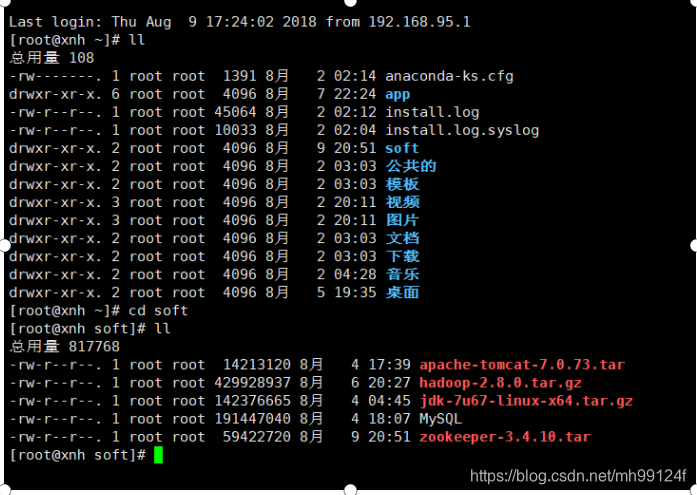Click the '-rw-------.' permission string
Image resolution: width=697 pixels, height=495 pixels.
[55, 76]
